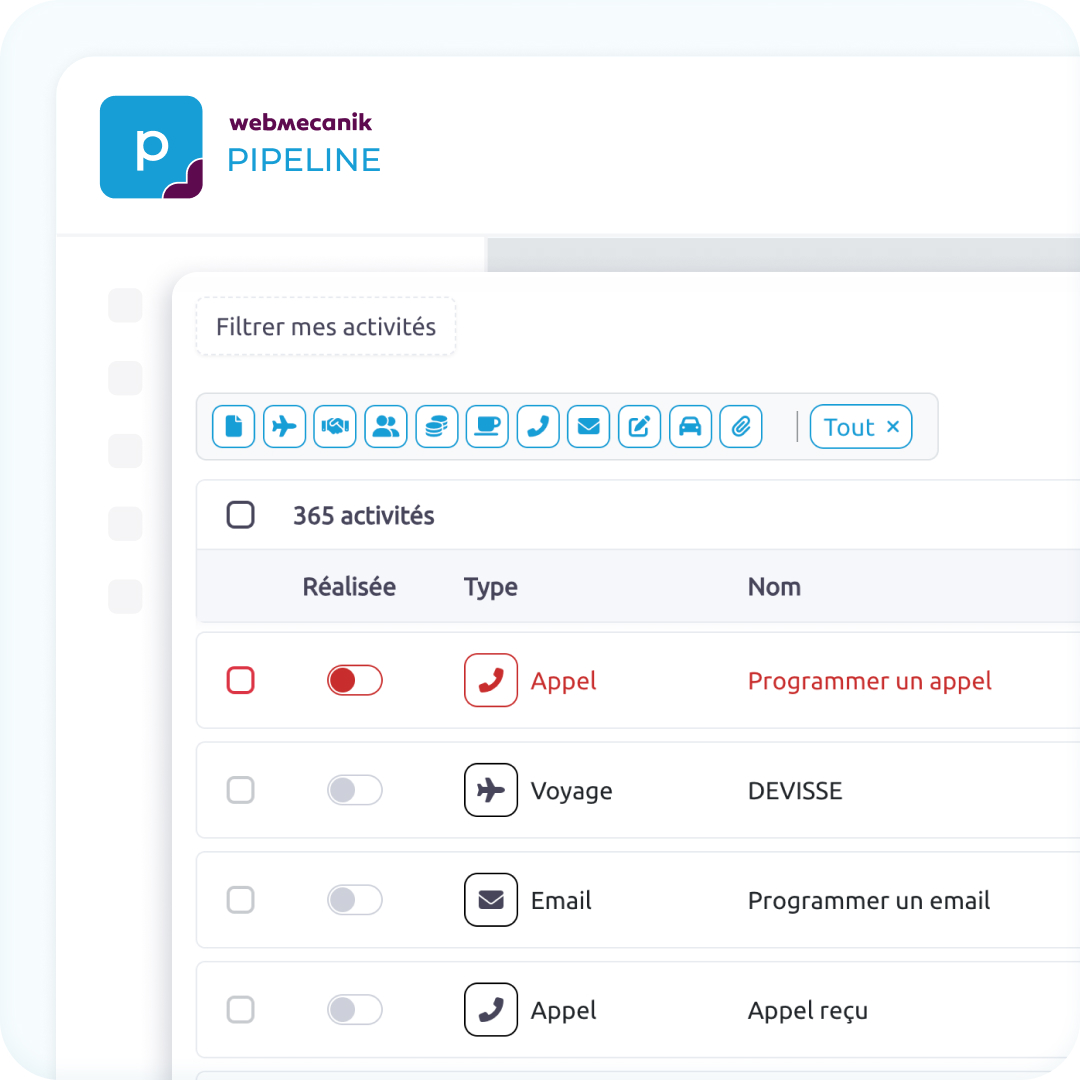Click the handshake meeting filter icon
The image size is (1080, 1080).
tap(335, 427)
